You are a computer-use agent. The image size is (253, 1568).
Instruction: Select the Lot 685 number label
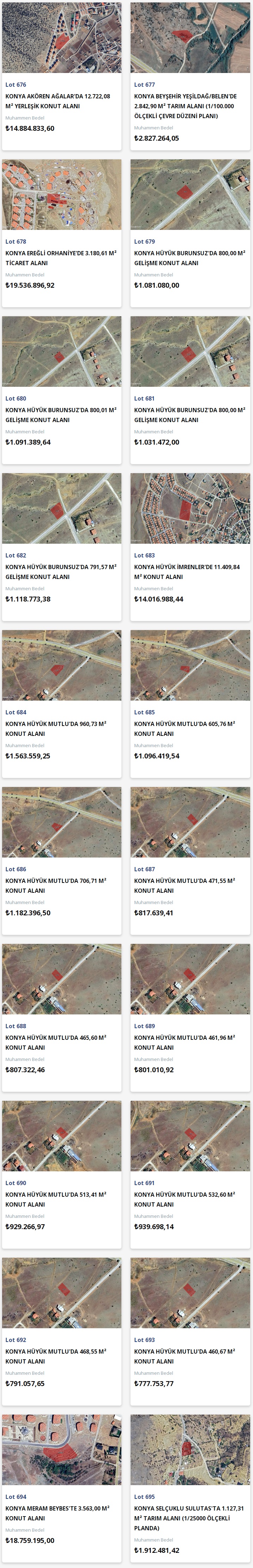144,712
